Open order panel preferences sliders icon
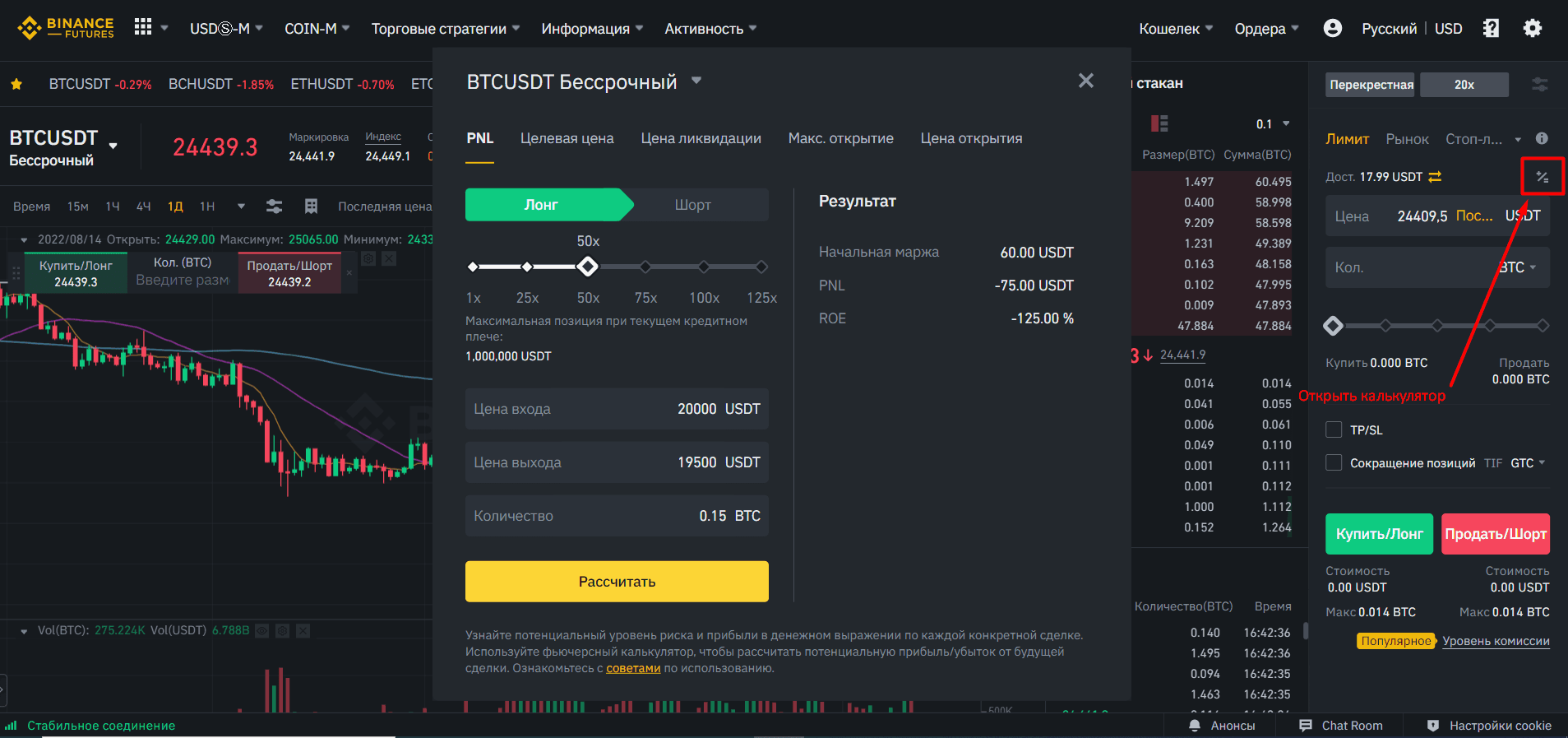 1540,84
